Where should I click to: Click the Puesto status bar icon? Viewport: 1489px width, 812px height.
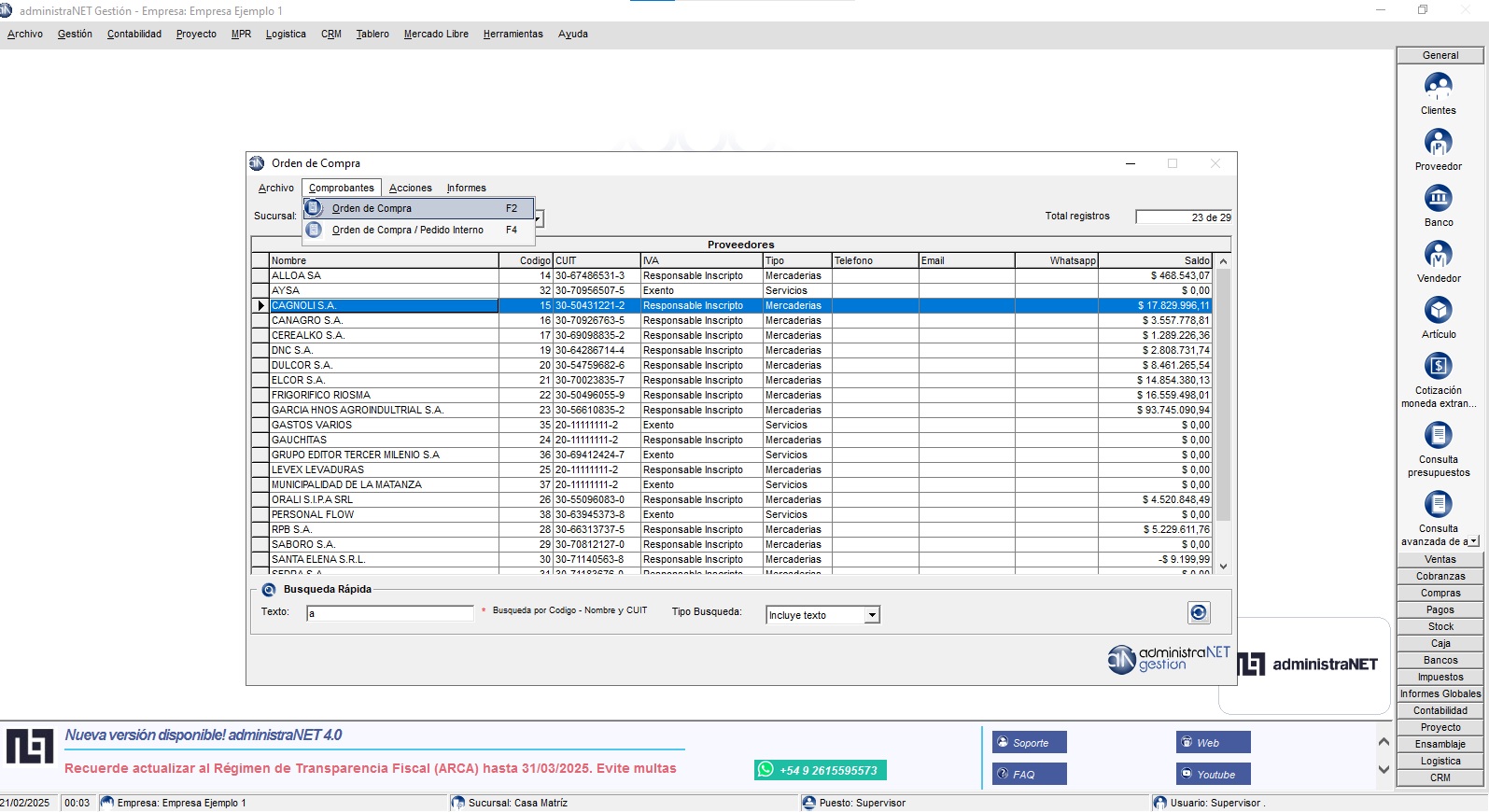point(809,803)
